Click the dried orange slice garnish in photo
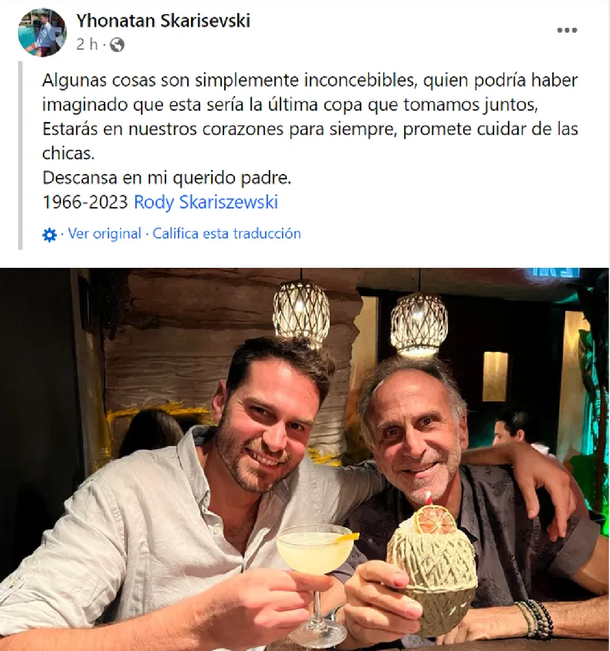Screen dimensions: 610x651 click(x=436, y=519)
